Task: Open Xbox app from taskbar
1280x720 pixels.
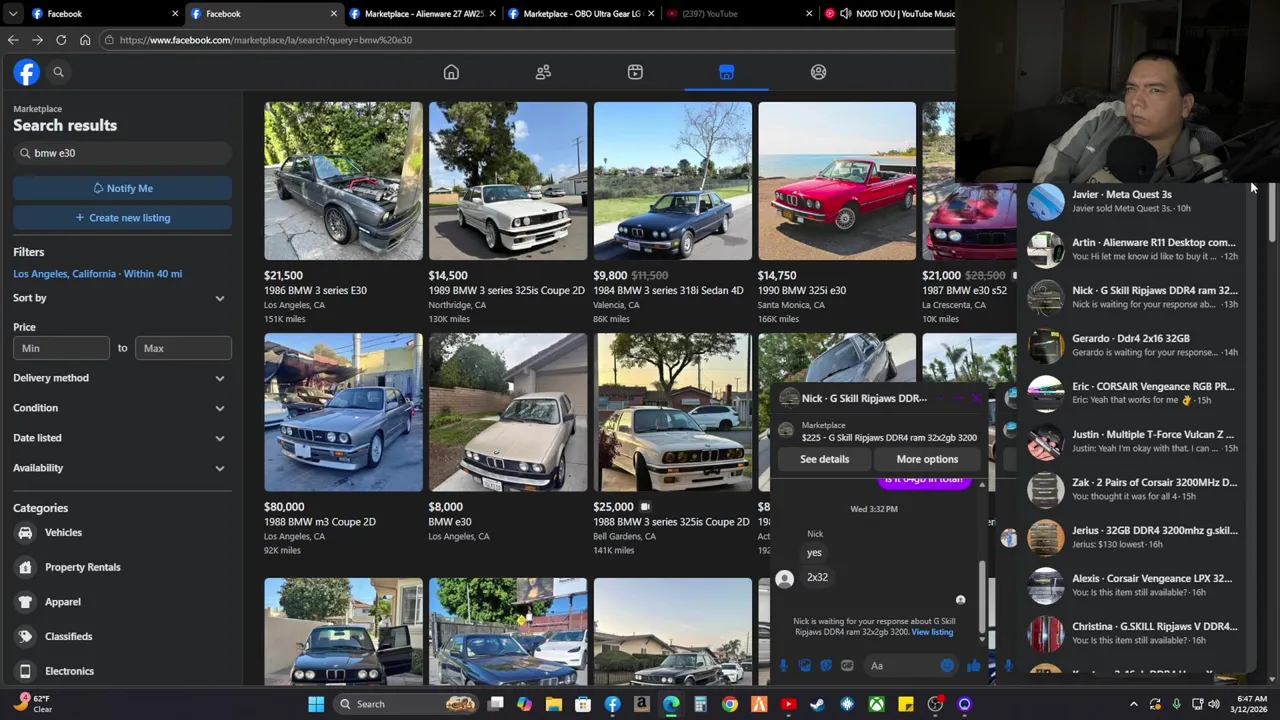Action: (876, 704)
